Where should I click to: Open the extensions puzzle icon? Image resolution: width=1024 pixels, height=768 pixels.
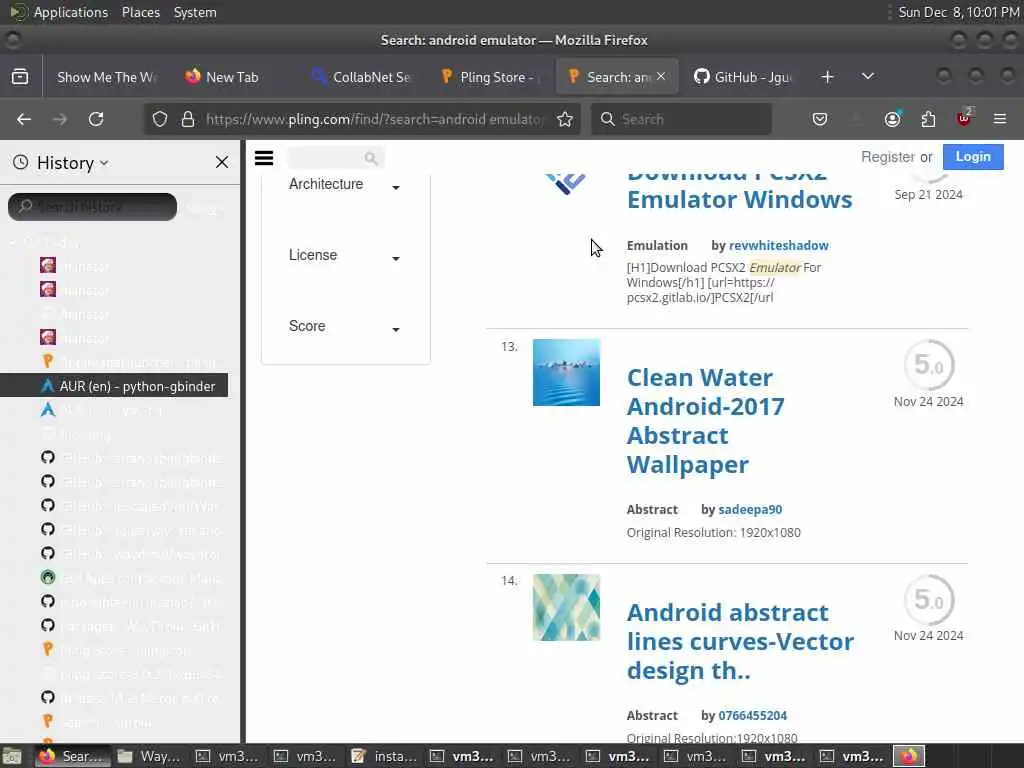click(928, 119)
